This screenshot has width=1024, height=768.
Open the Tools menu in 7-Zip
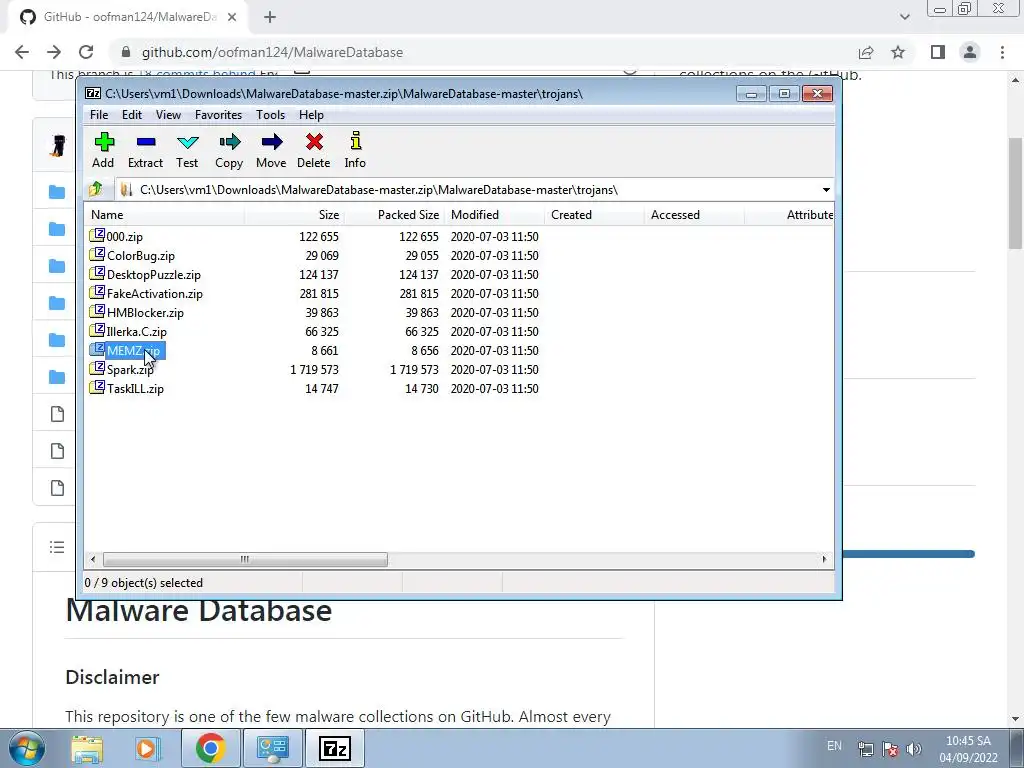click(270, 115)
